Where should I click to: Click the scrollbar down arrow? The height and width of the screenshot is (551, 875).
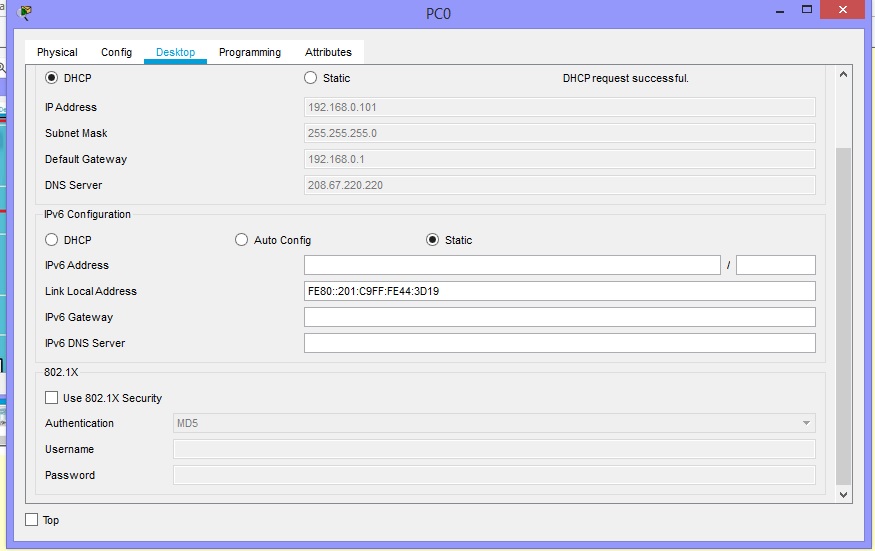pos(843,494)
